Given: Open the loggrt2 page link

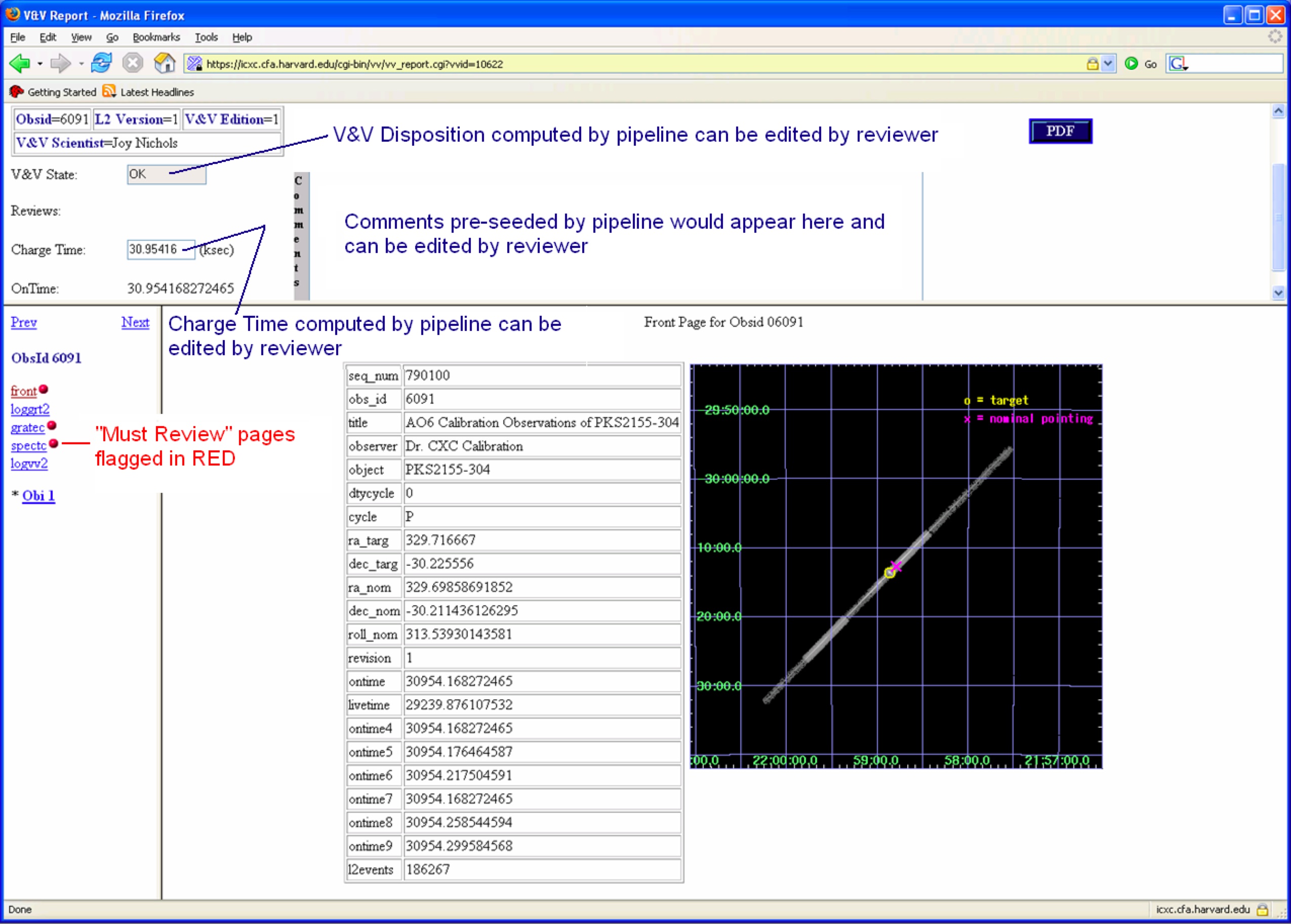Looking at the screenshot, I should 30,409.
